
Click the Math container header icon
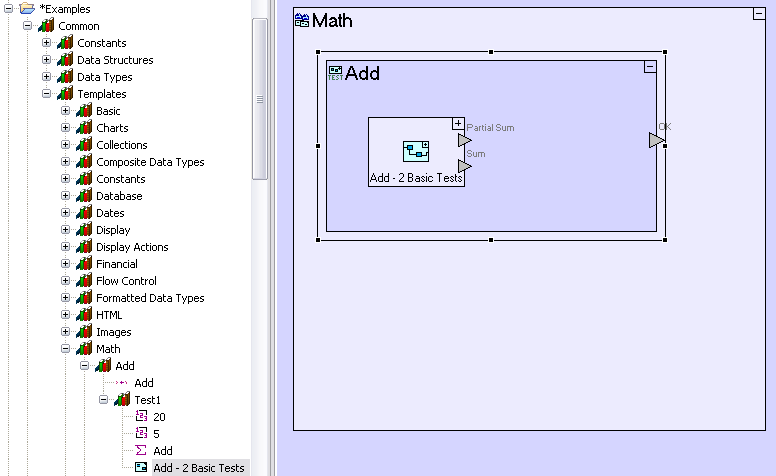pyautogui.click(x=302, y=21)
